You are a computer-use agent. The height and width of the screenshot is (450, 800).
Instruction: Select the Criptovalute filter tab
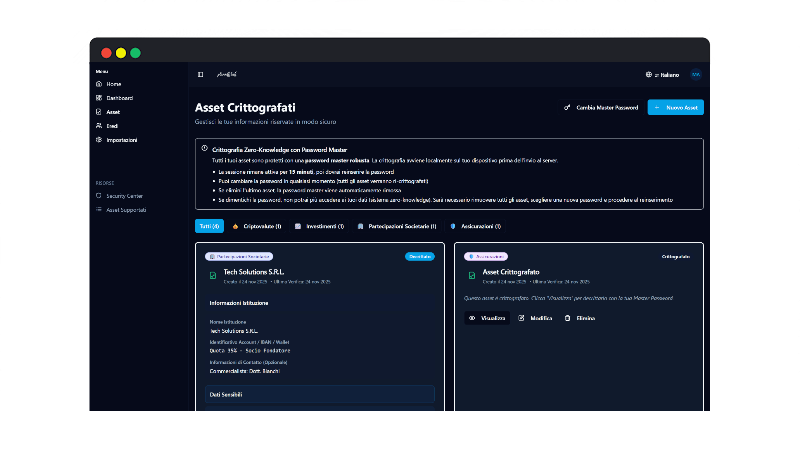(257, 226)
